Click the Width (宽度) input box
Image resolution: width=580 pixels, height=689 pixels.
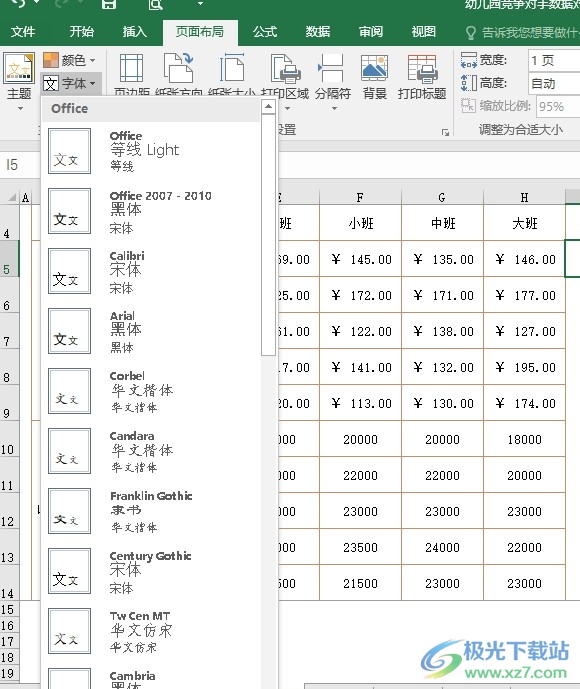[554, 60]
